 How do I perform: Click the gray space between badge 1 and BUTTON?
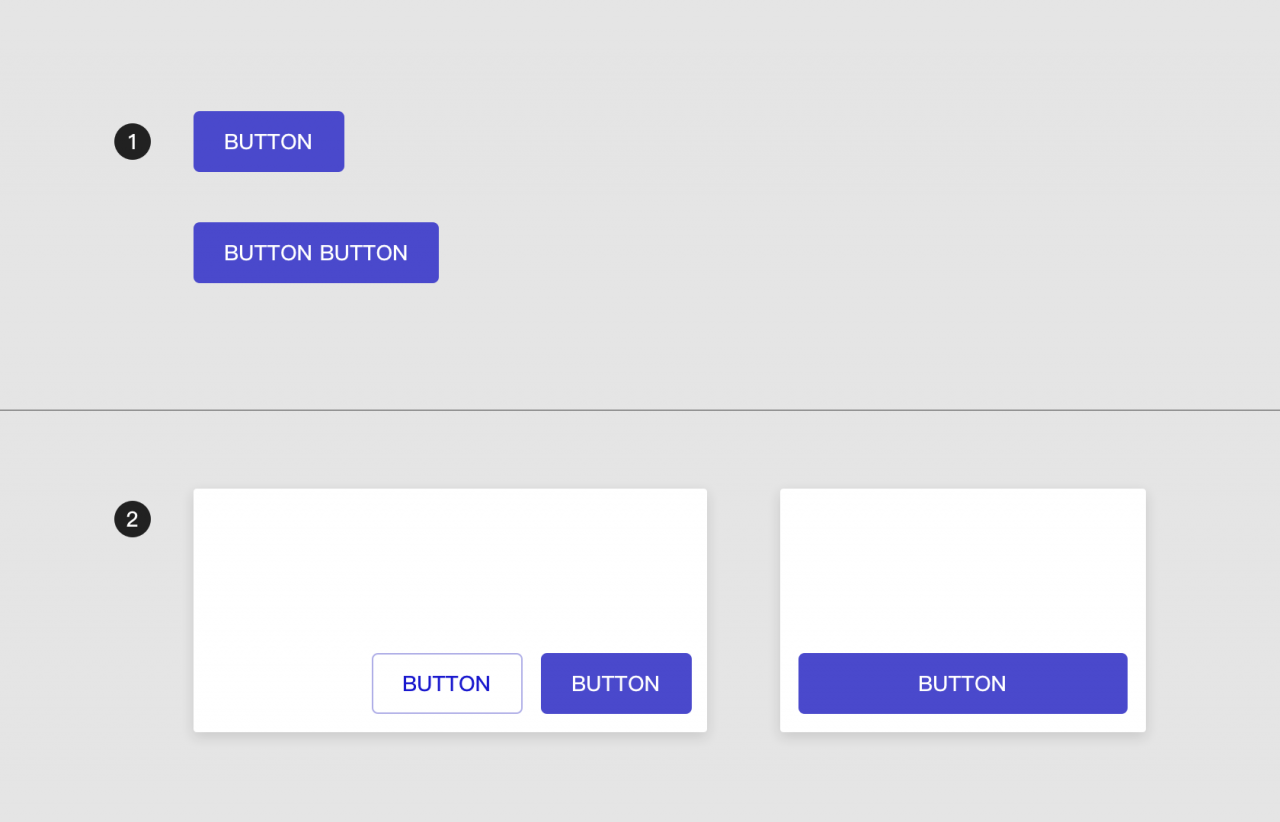tap(172, 142)
